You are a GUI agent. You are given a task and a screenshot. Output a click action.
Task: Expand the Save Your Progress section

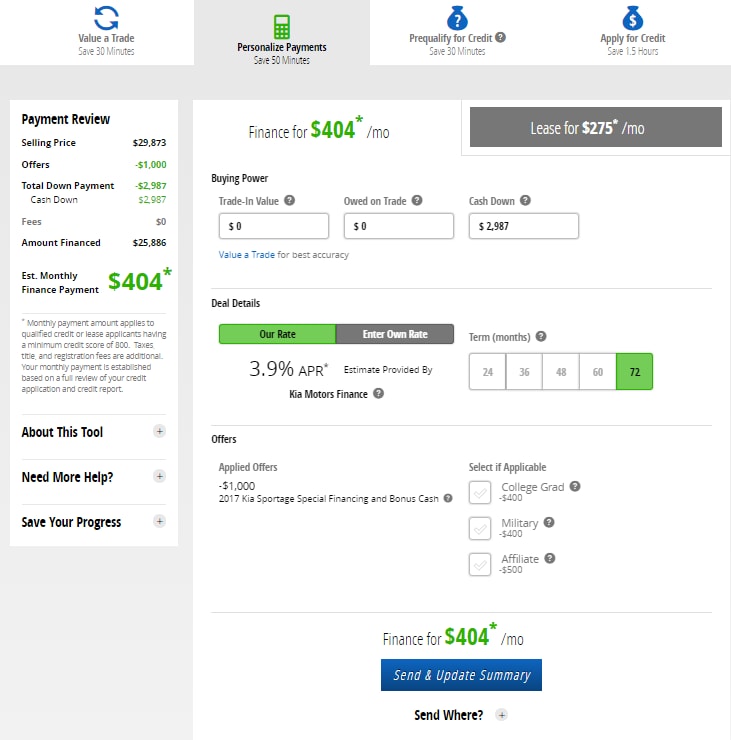pos(160,521)
